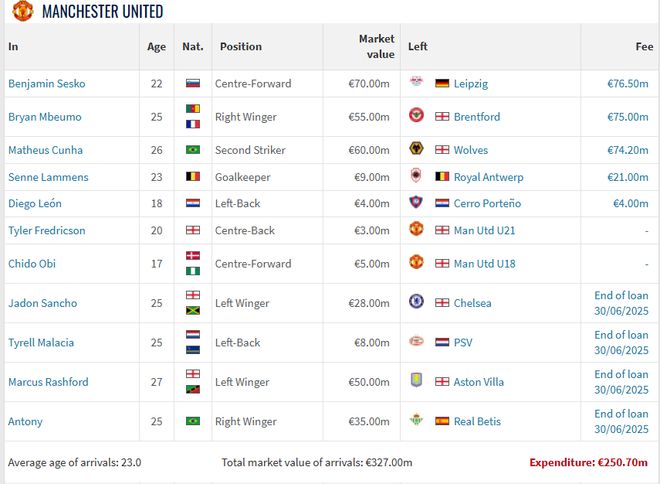Click the Brentford club crest icon

click(x=417, y=117)
